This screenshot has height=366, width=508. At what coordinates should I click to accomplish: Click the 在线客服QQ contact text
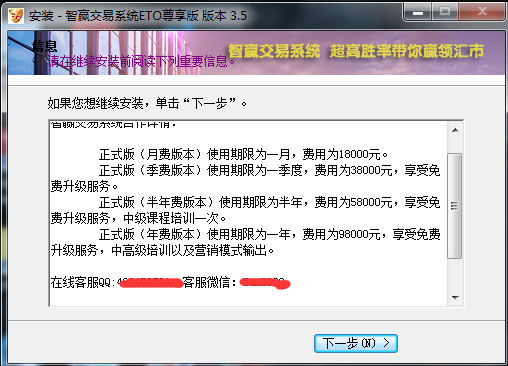click(x=83, y=283)
